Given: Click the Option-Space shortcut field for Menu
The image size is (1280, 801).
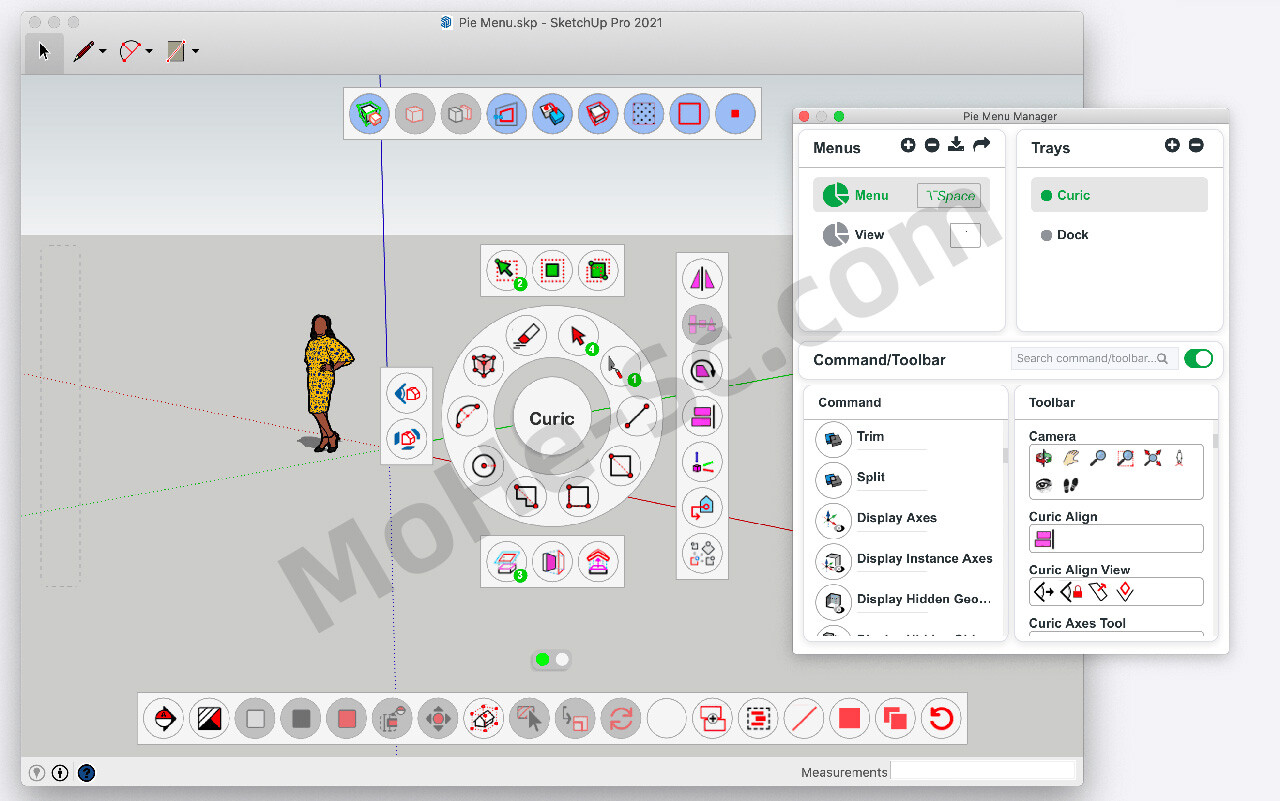Looking at the screenshot, I should pos(949,196).
